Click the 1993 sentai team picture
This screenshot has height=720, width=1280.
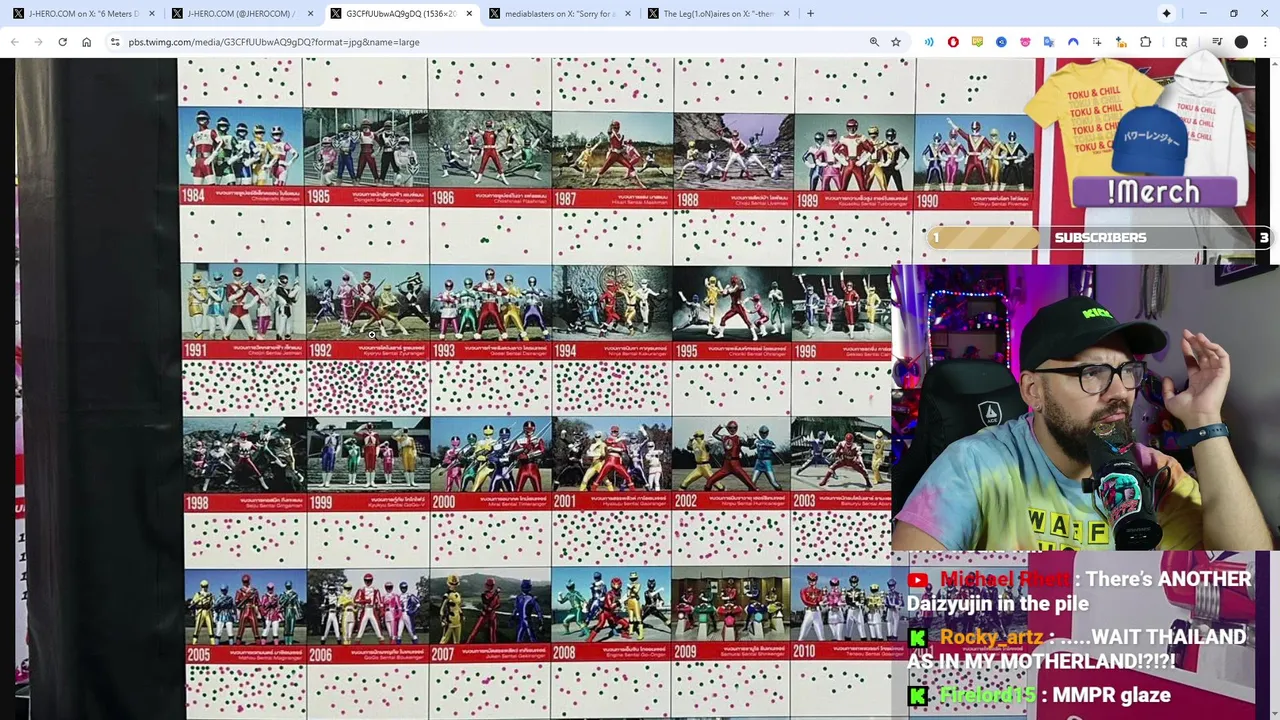(x=491, y=303)
